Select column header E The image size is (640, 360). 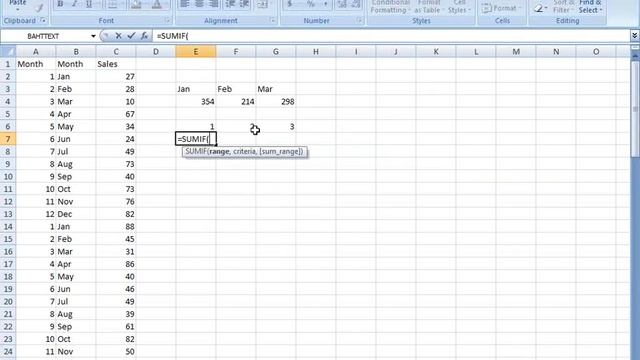click(x=196, y=51)
